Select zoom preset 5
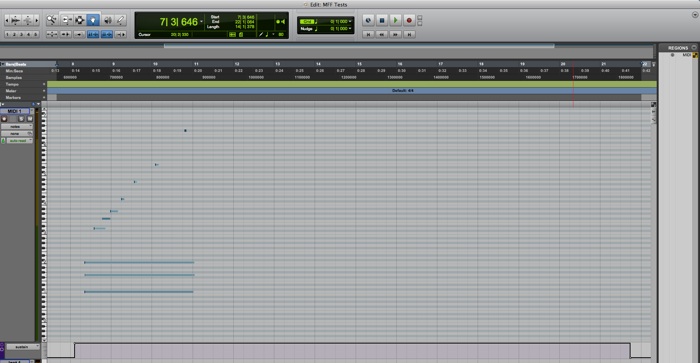 (35, 34)
